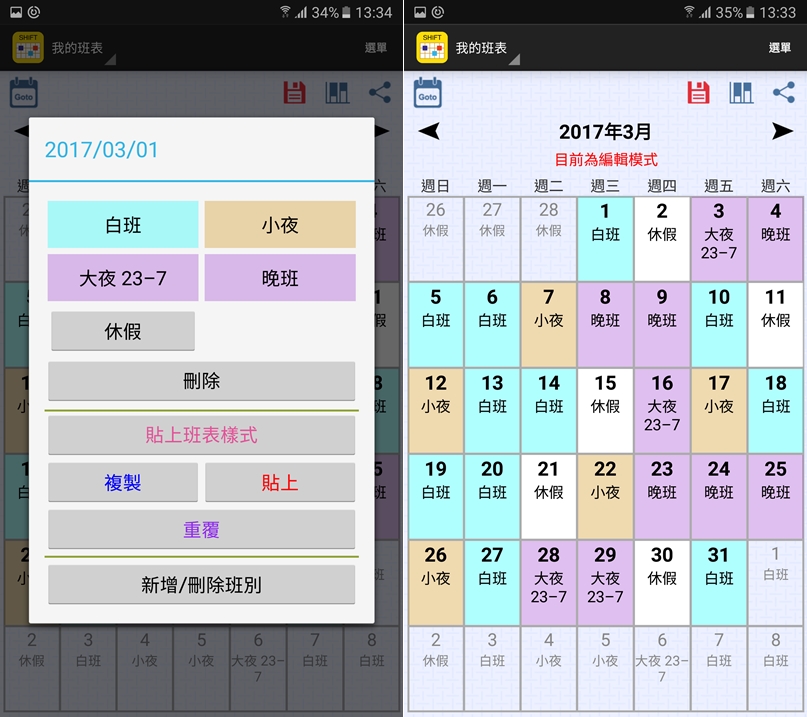
Task: Select March 31 白班 cell
Action: coord(718,583)
